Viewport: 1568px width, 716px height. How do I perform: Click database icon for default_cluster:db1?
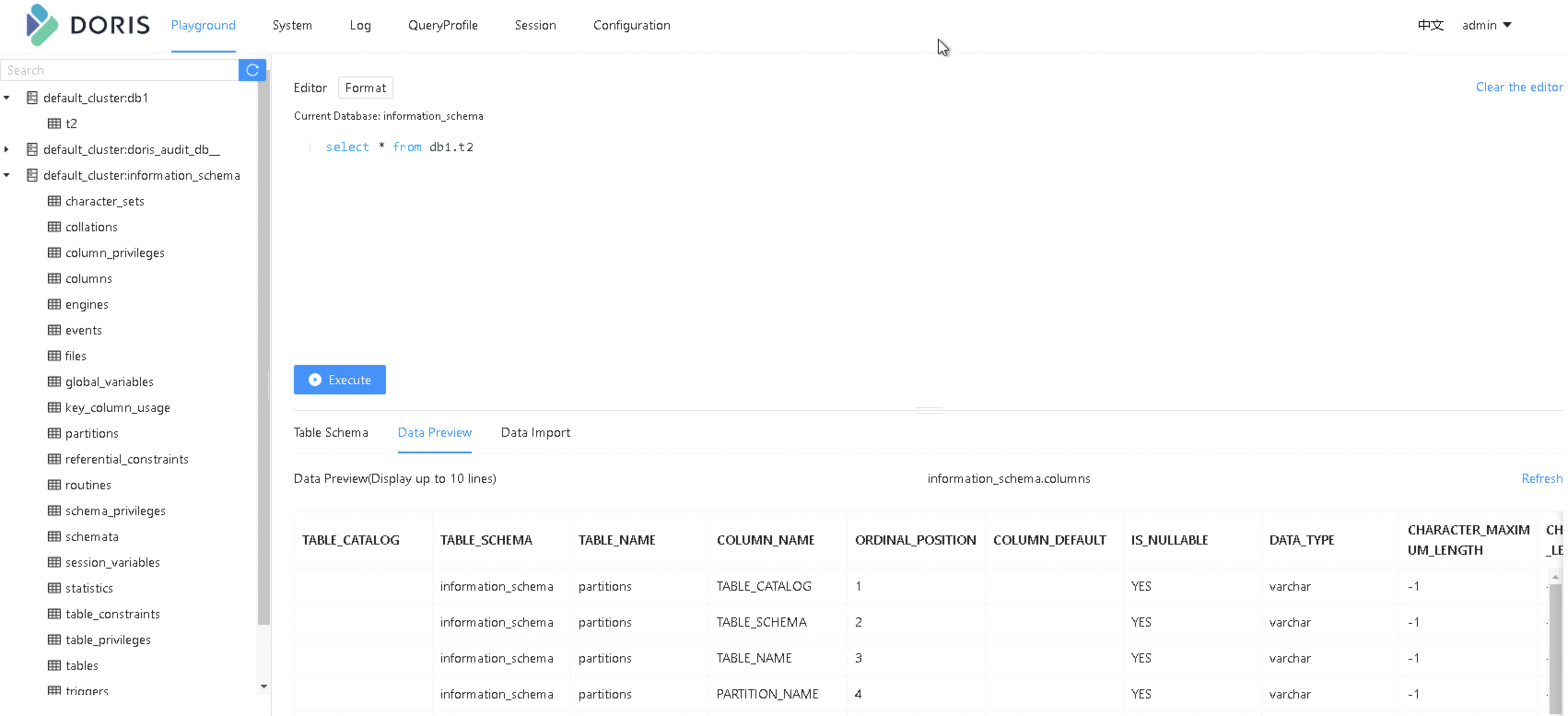point(32,98)
